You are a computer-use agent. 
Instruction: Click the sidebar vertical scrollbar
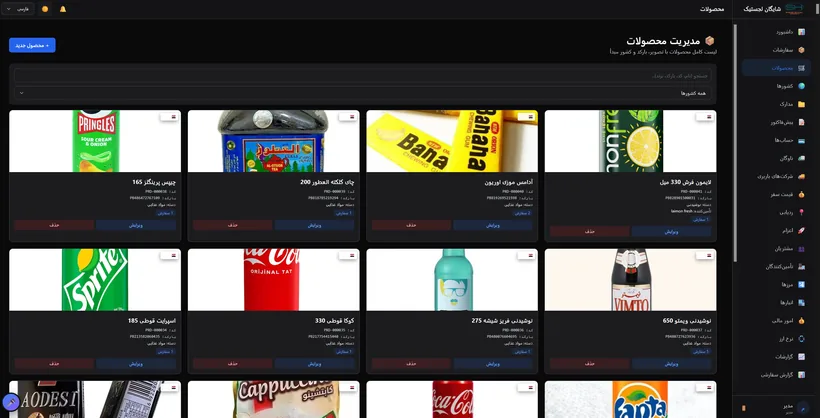(736, 142)
